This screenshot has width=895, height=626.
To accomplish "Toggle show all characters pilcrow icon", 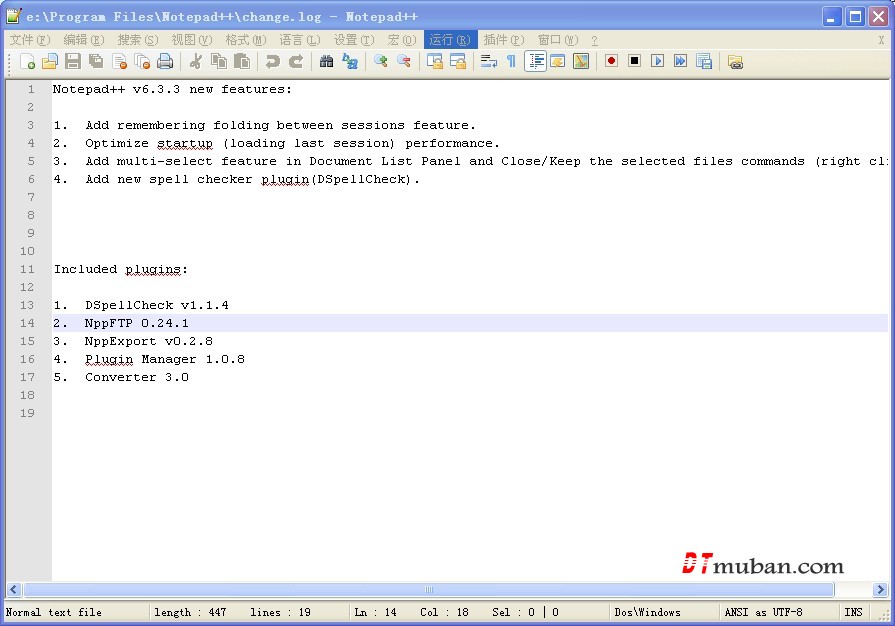I will tap(511, 62).
